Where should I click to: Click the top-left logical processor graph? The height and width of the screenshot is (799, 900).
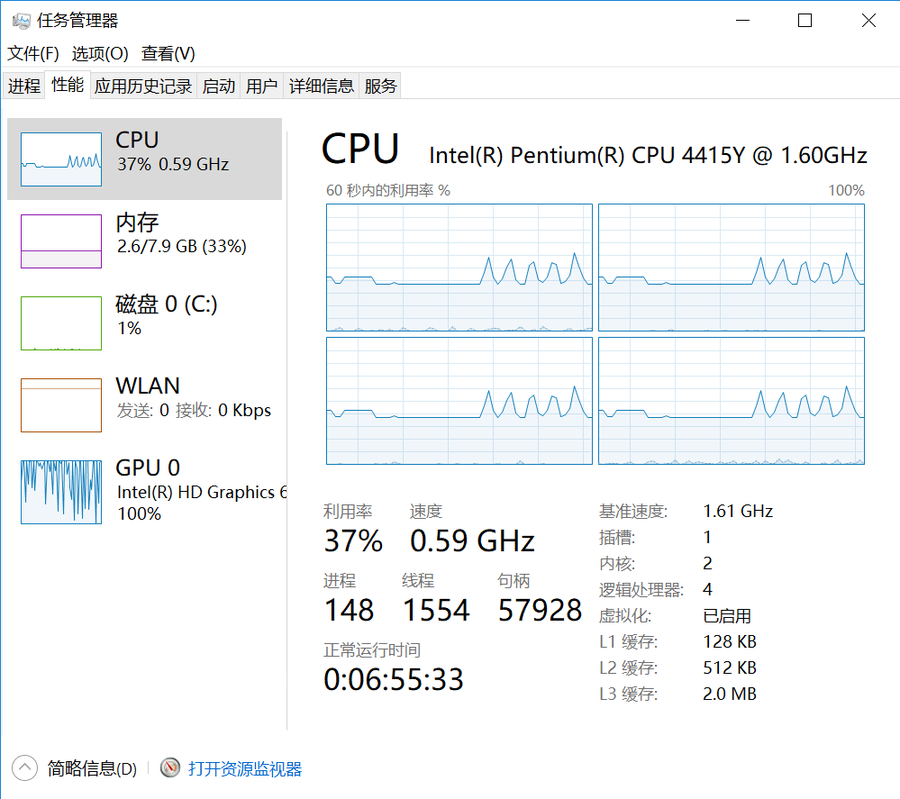pyautogui.click(x=459, y=267)
